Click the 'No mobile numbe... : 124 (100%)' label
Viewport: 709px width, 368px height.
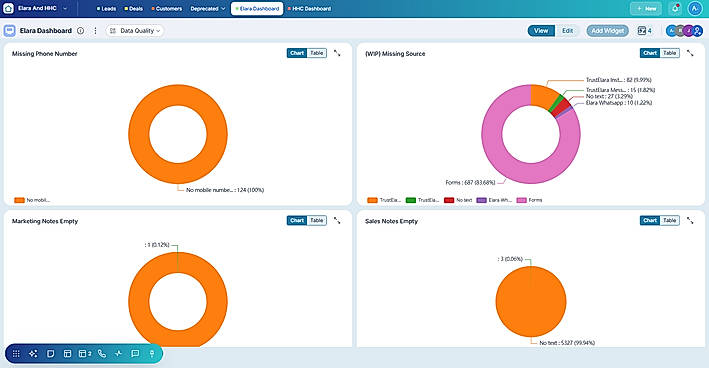pyautogui.click(x=225, y=190)
